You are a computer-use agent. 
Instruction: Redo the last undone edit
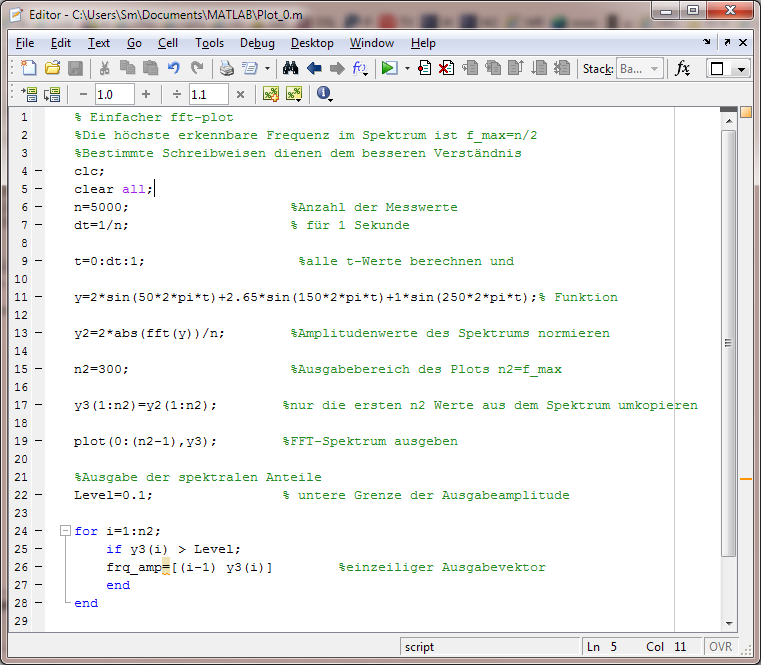coord(197,68)
